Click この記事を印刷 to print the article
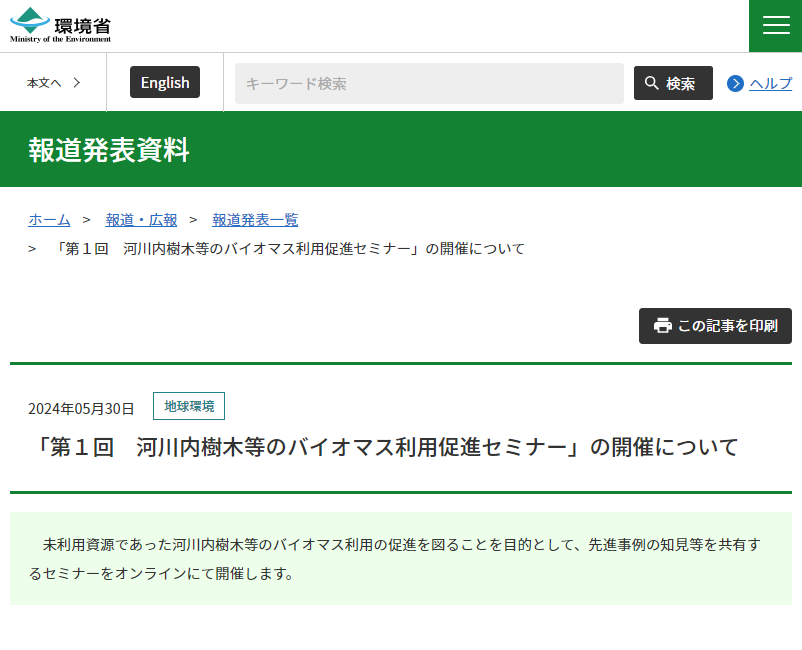The width and height of the screenshot is (802, 650). (x=715, y=325)
